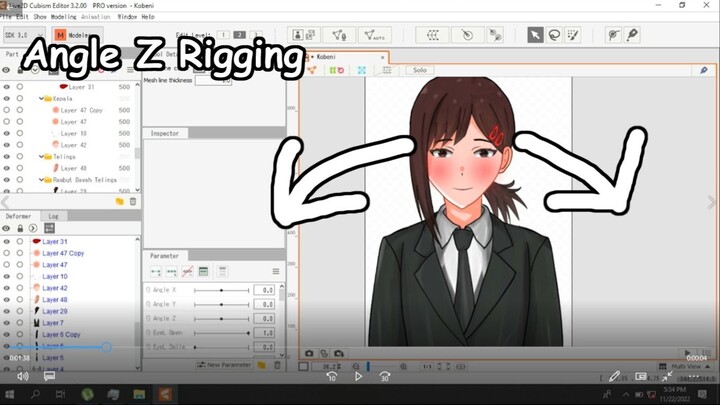Click the delete key icon in Parameter panel
Viewport: 720px width, 405px height.
187,272
